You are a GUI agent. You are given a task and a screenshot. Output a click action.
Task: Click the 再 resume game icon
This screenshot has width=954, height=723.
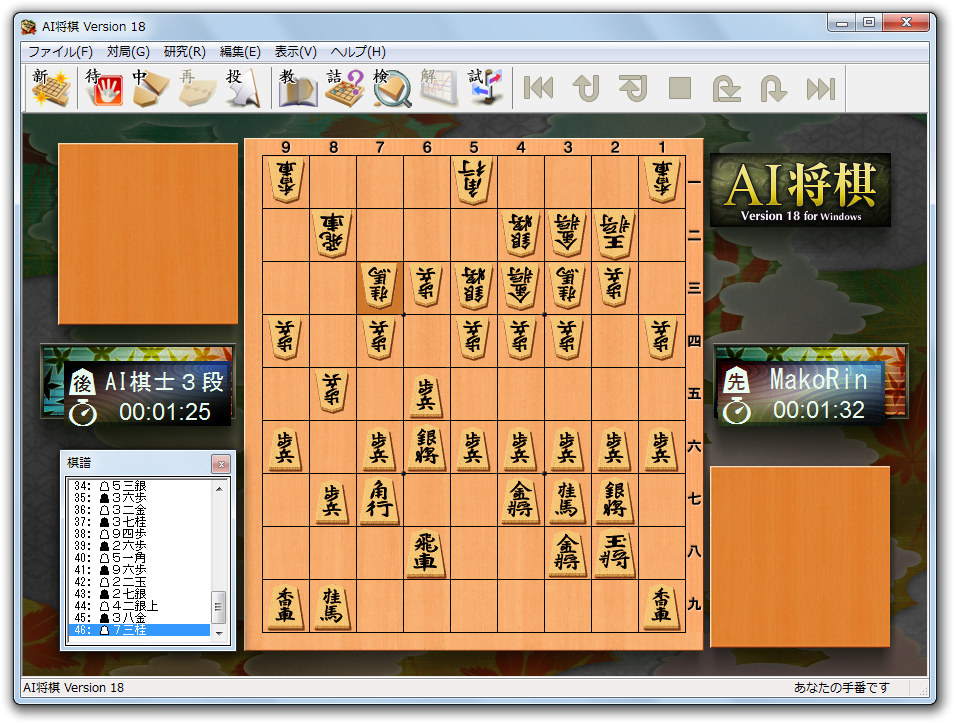(198, 88)
